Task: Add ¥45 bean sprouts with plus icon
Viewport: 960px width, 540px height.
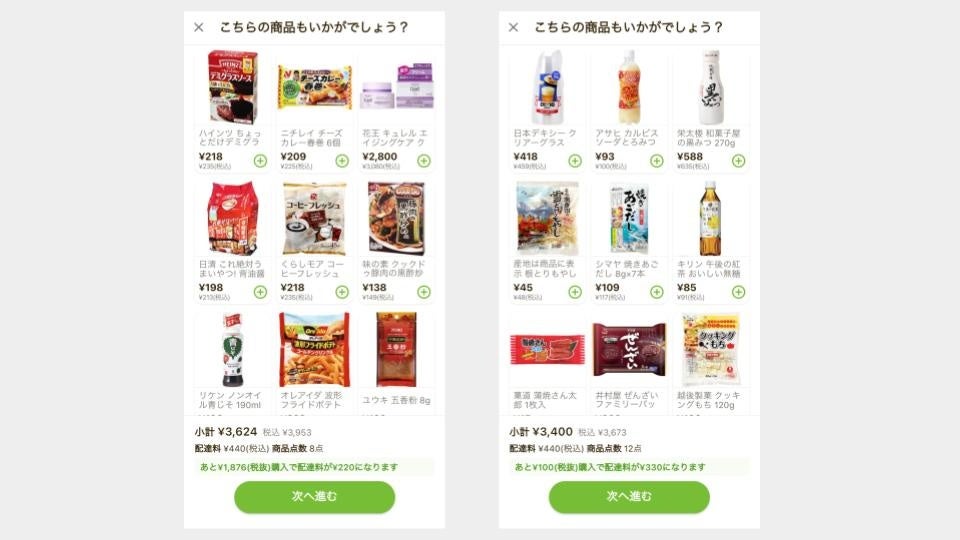Action: [x=575, y=292]
